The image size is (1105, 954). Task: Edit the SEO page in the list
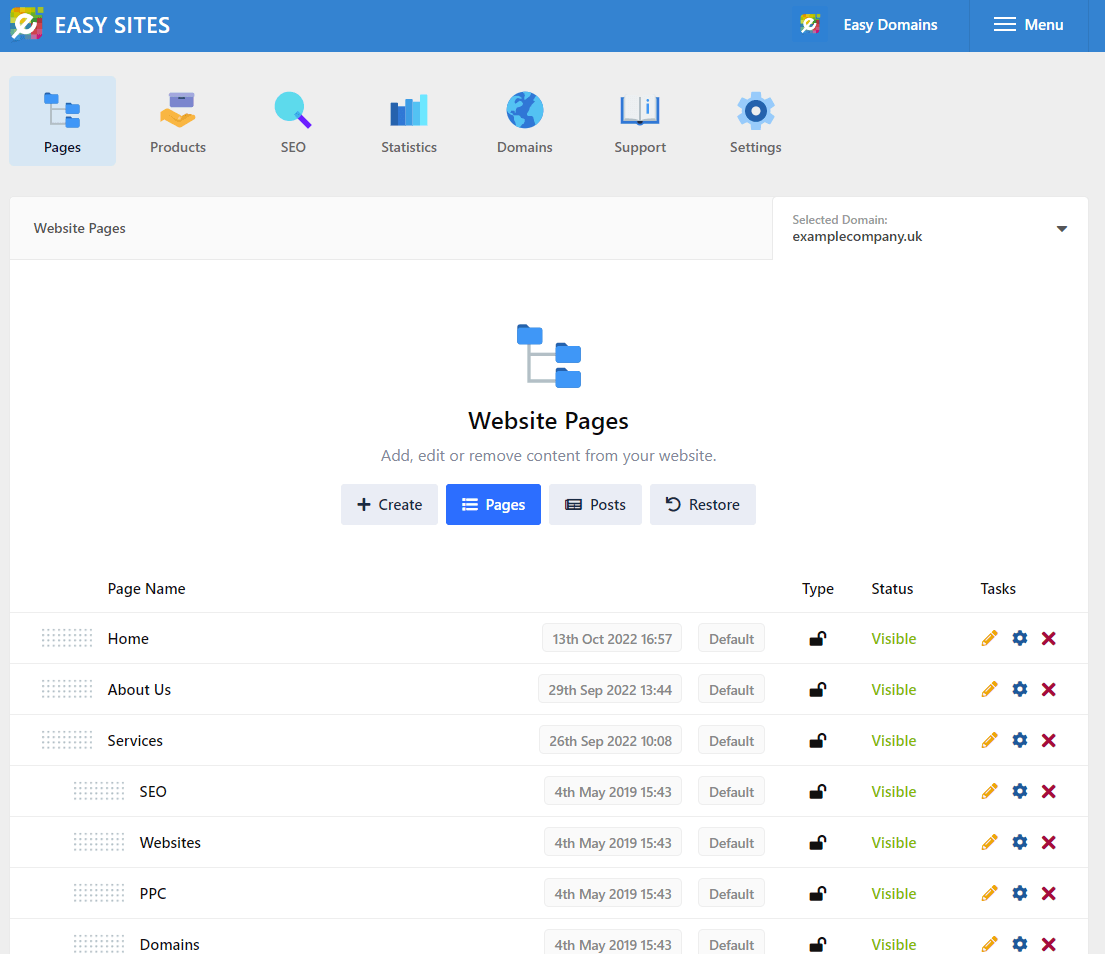[989, 791]
